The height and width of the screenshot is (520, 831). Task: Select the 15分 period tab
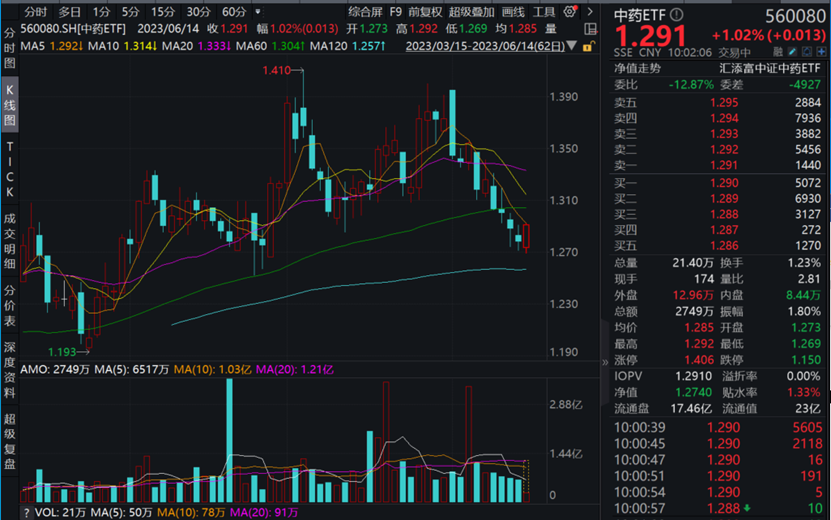163,12
